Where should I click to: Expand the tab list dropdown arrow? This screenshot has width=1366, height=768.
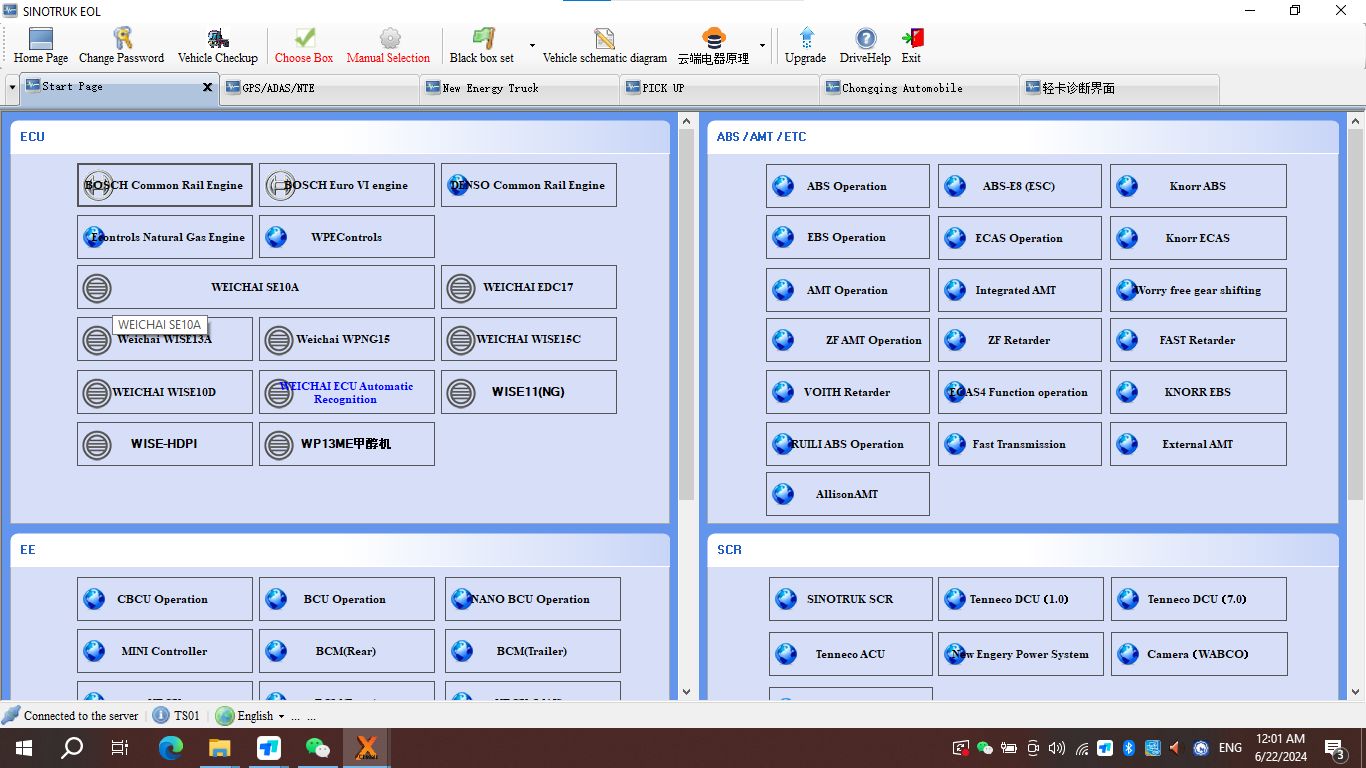coord(12,88)
